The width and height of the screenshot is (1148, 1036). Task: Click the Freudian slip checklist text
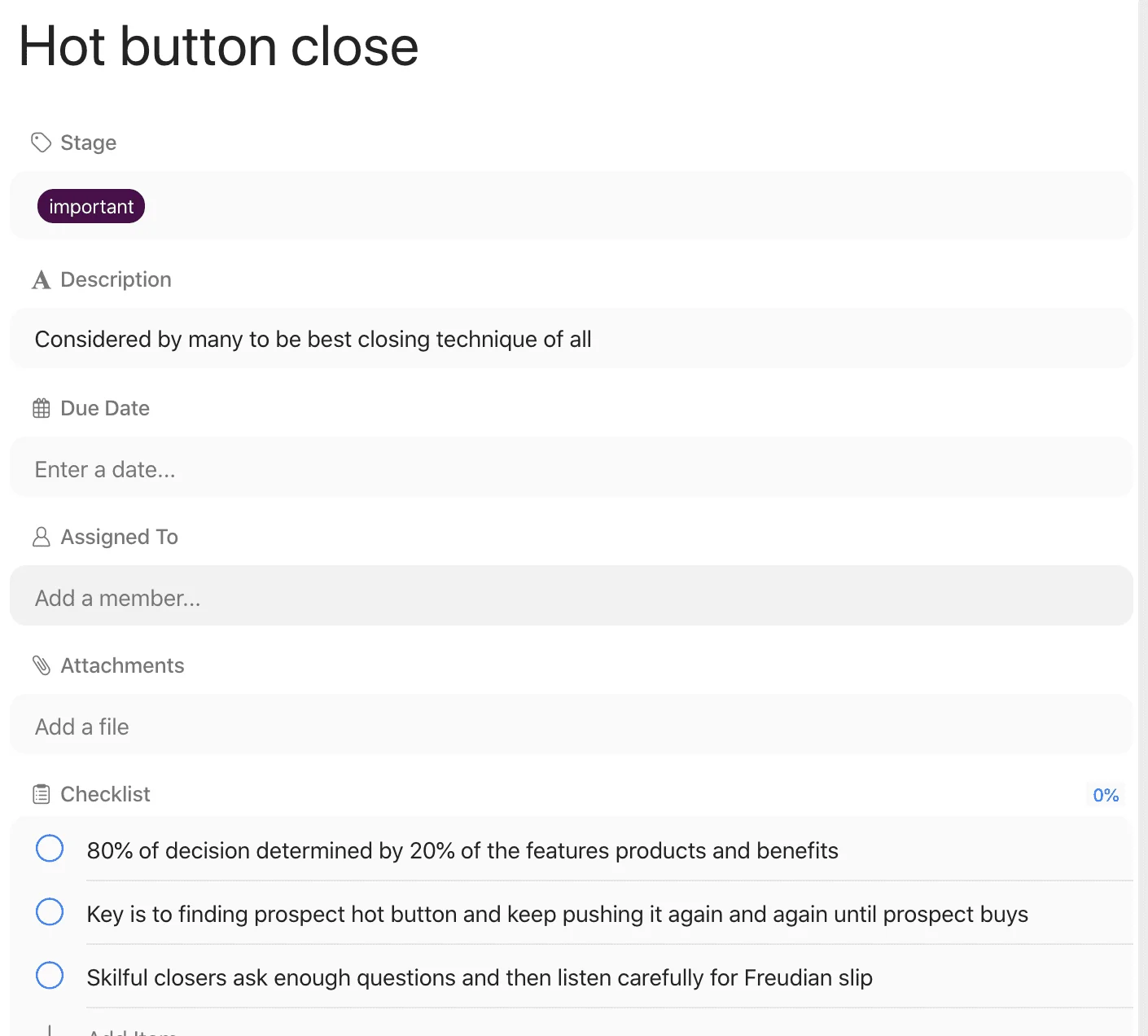[480, 977]
